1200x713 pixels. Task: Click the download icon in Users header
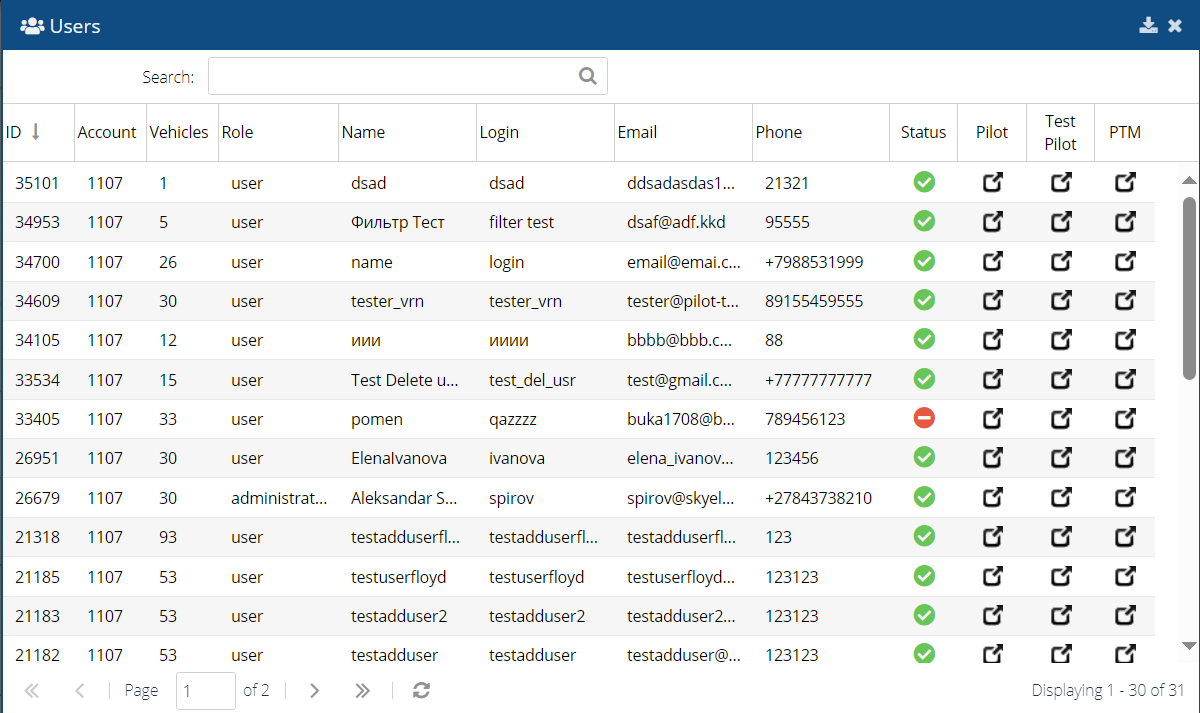click(1148, 25)
